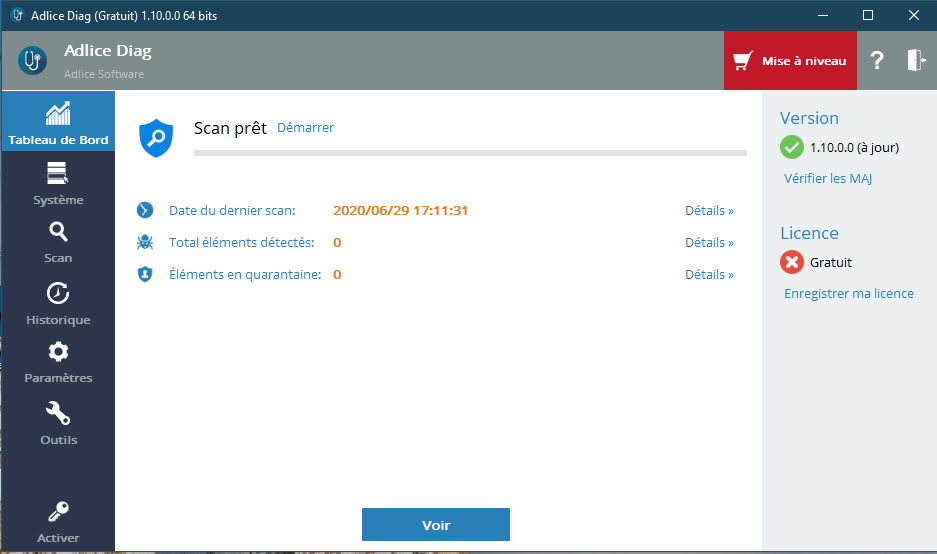The width and height of the screenshot is (937, 554).
Task: Open the Tableau de Bord dashboard tab
Action: (x=58, y=121)
